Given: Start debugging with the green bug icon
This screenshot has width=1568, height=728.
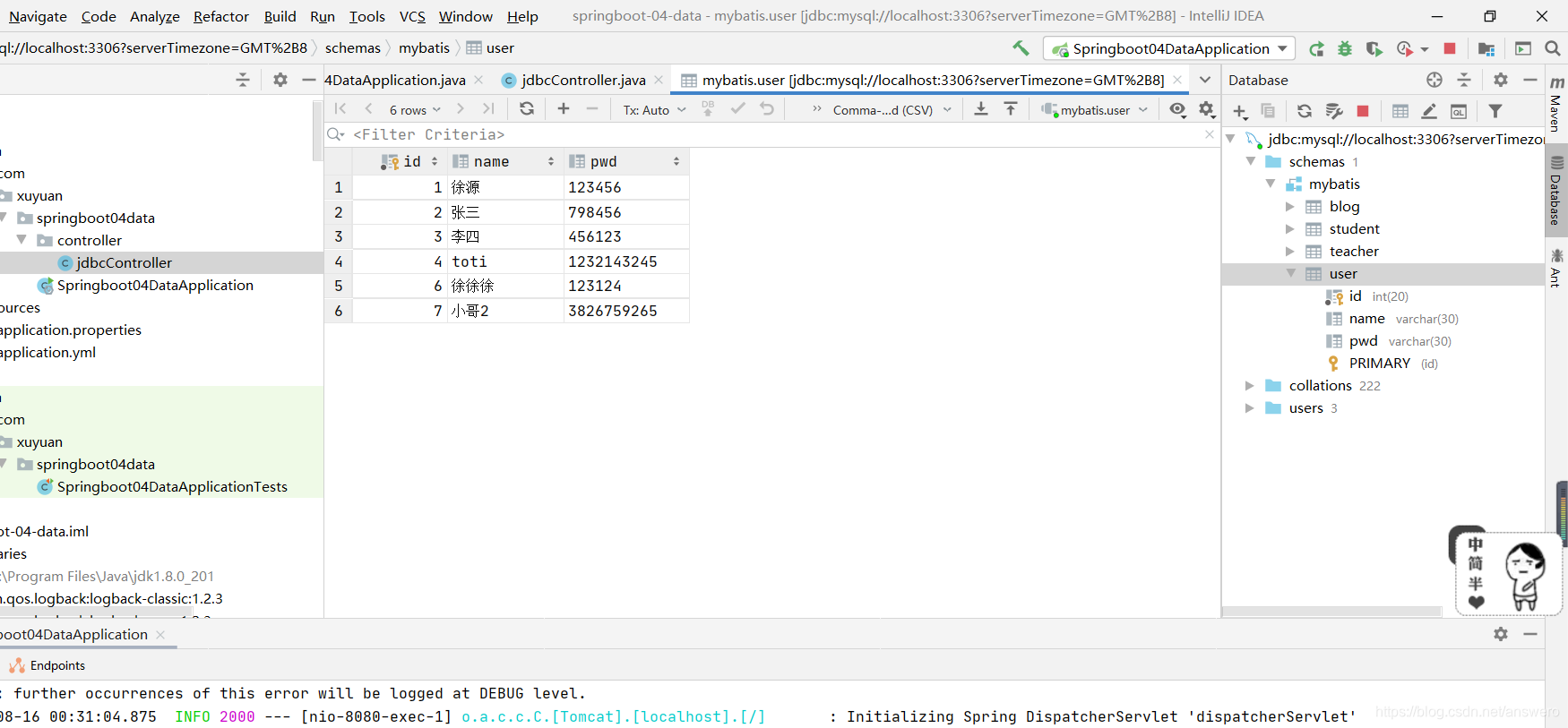Looking at the screenshot, I should click(x=1345, y=49).
